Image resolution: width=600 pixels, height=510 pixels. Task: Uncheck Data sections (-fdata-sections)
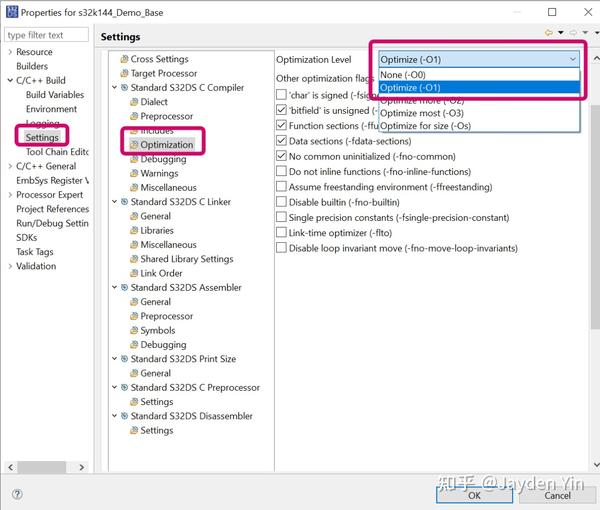click(x=281, y=141)
